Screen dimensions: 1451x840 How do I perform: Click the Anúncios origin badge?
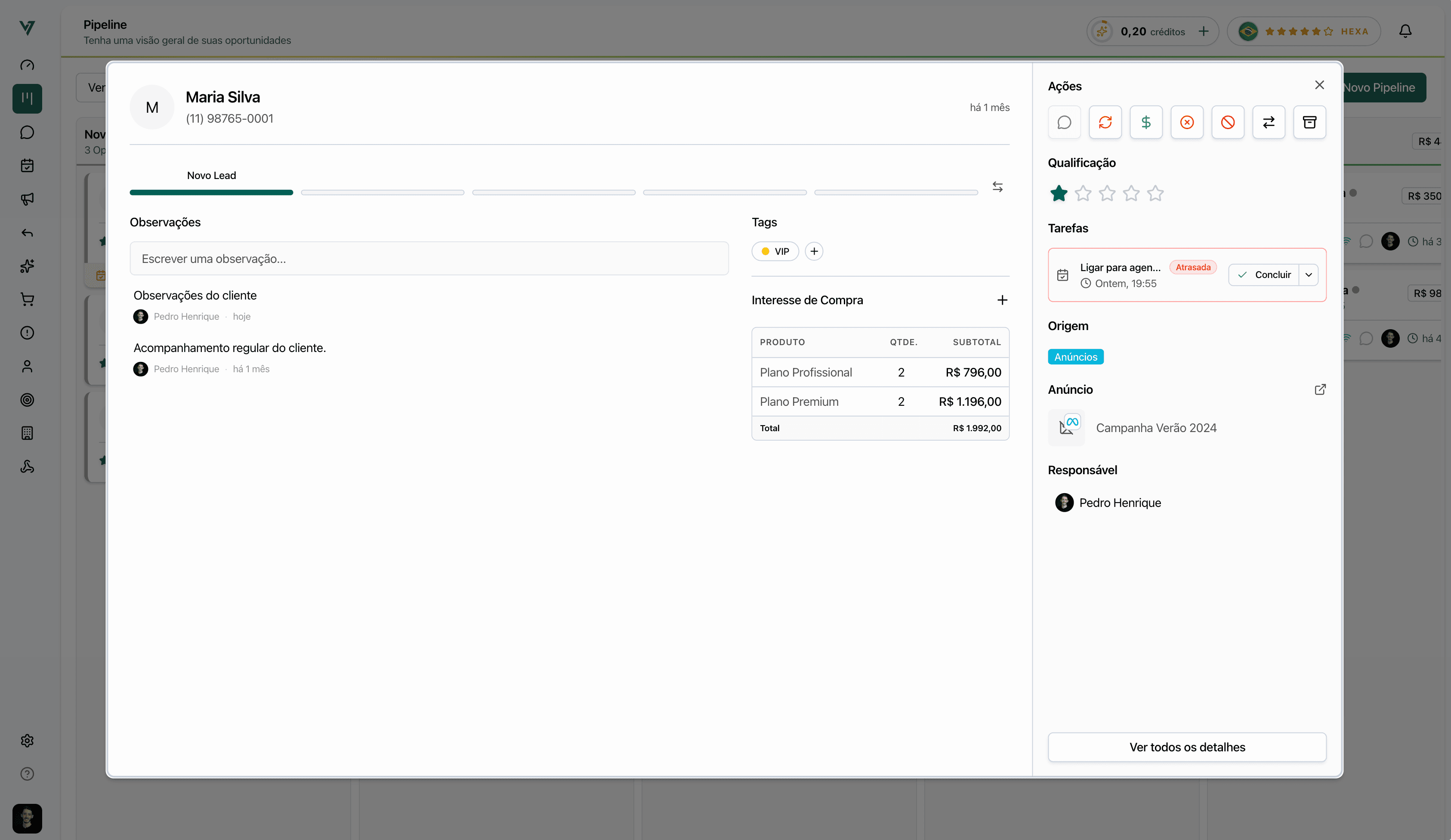[x=1075, y=357]
